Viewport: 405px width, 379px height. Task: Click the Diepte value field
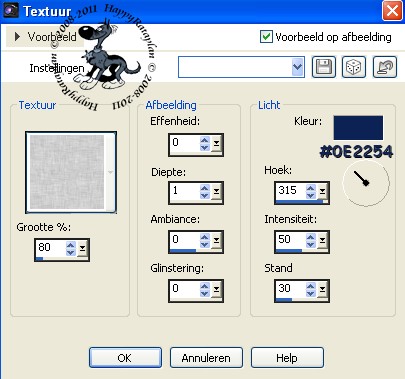click(x=185, y=191)
